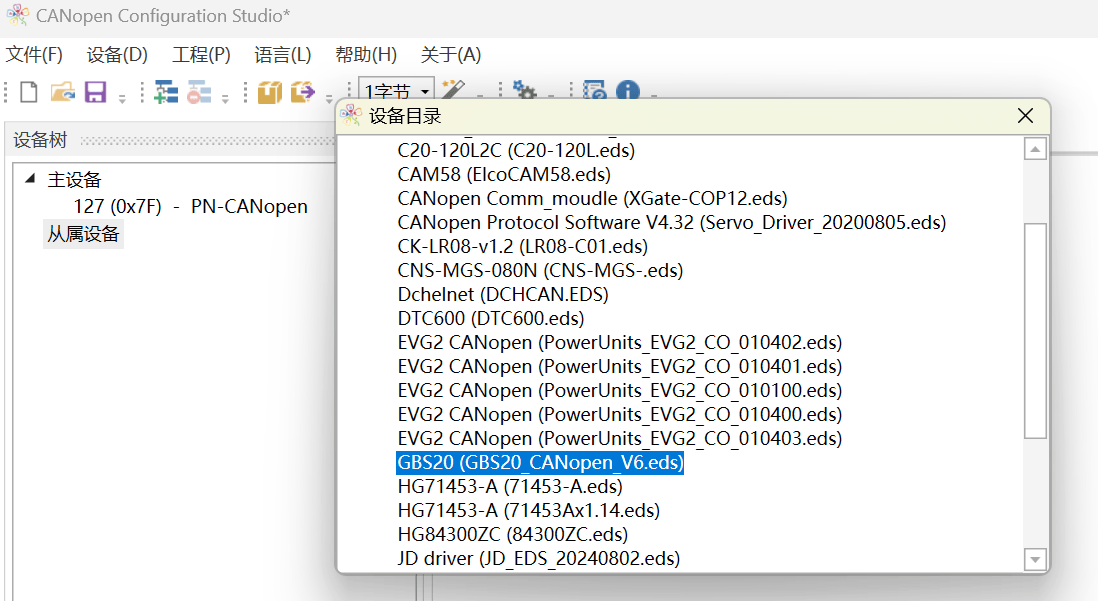The width and height of the screenshot is (1098, 601).
Task: Select Dchelnet (DCHCAN.EDS) entry
Action: 503,294
